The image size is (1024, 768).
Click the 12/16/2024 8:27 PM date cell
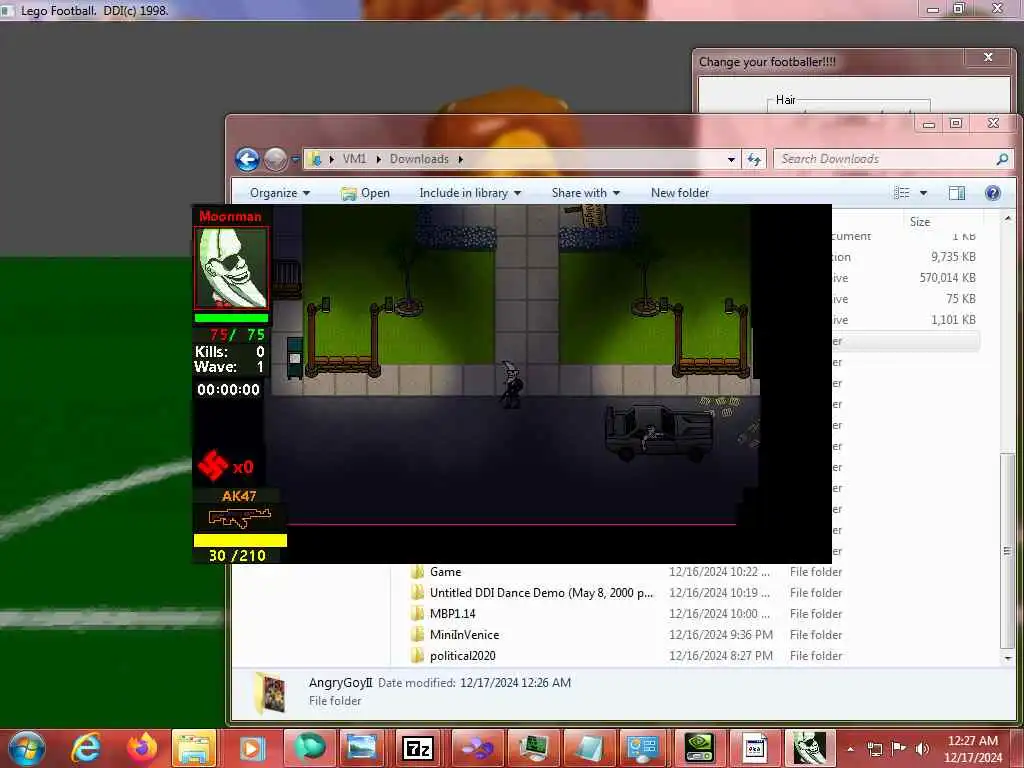point(721,656)
